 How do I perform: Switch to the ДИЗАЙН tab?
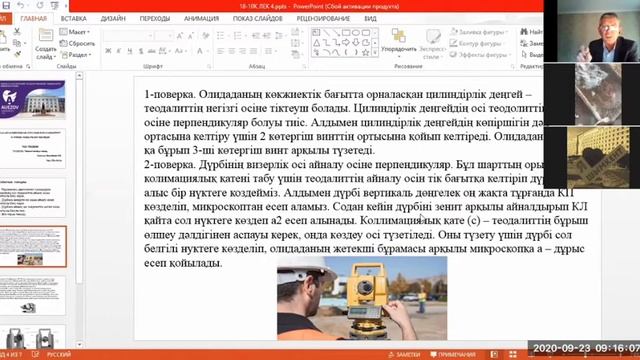pyautogui.click(x=113, y=19)
